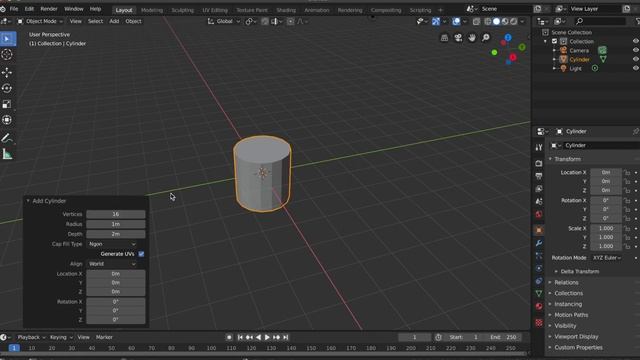Open the Object properties tab
This screenshot has height=360, width=640.
[x=539, y=230]
